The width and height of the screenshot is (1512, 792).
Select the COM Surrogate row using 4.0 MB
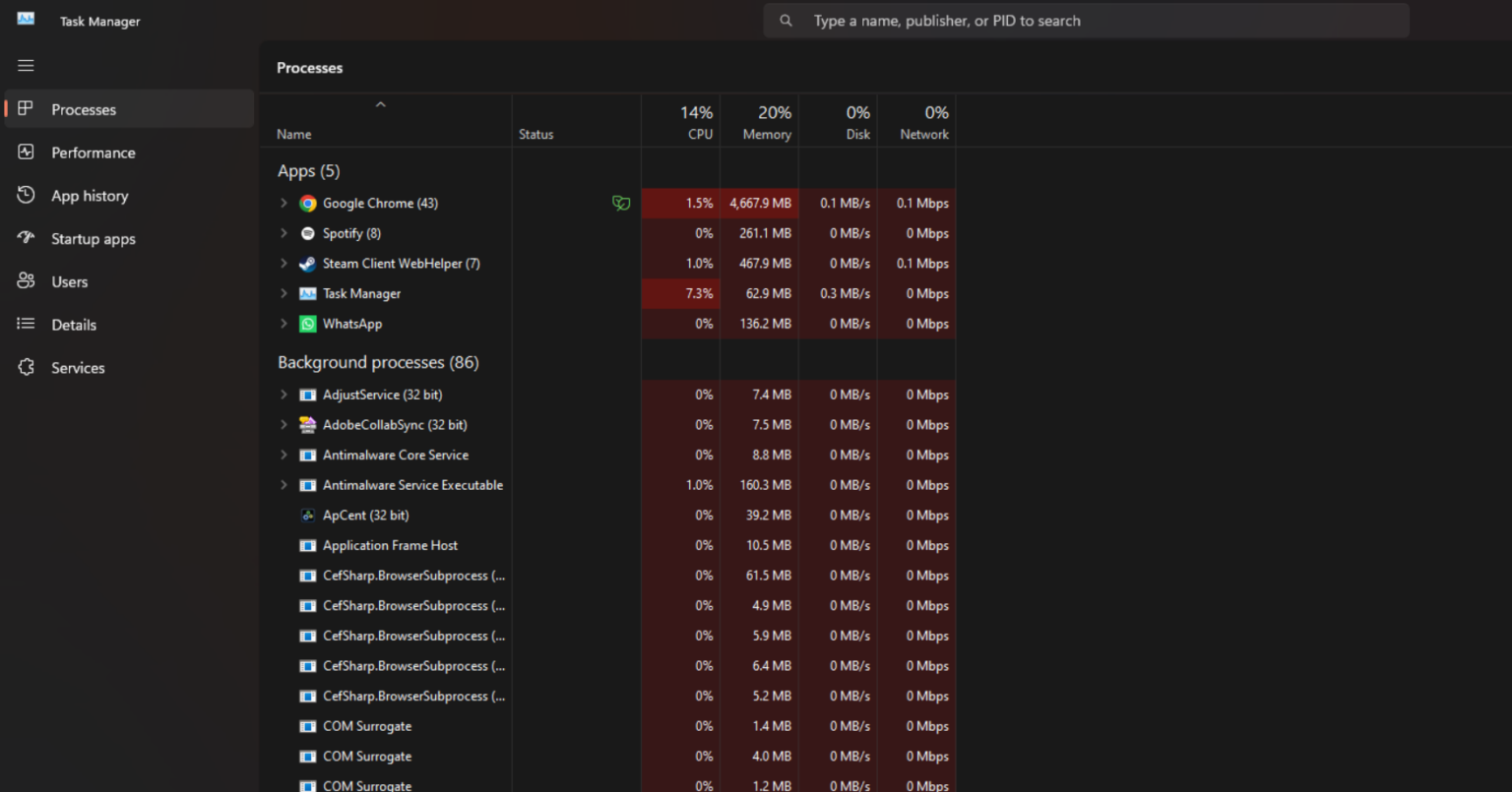[607, 757]
